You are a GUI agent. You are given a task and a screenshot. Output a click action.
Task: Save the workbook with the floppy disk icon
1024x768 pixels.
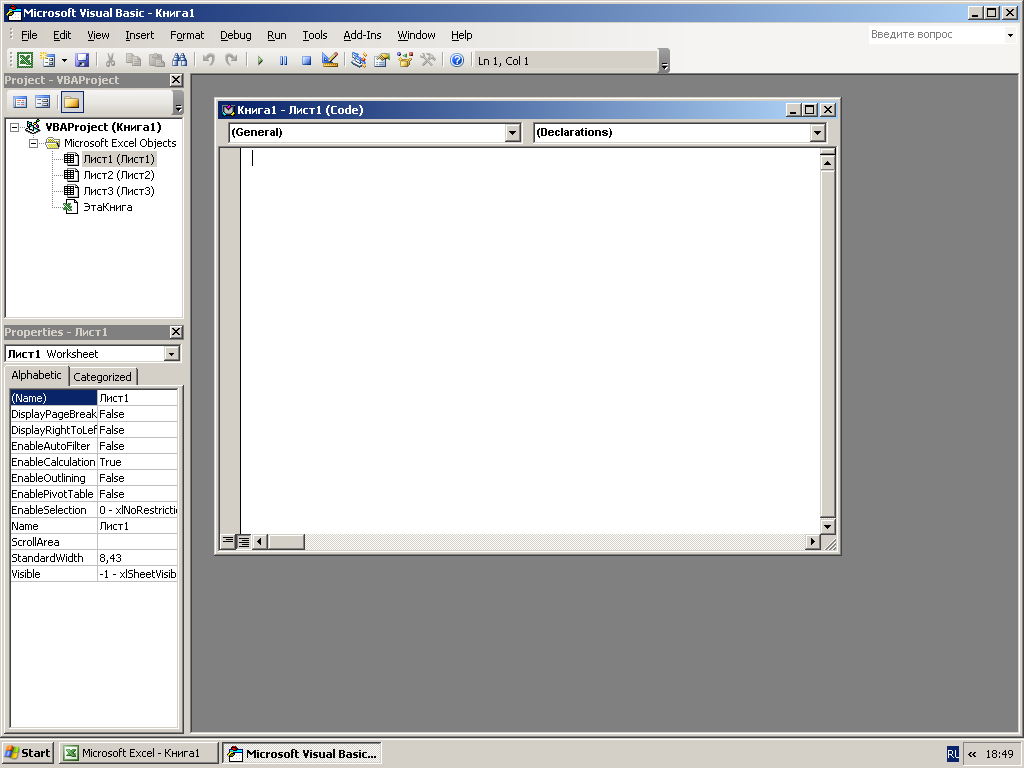(82, 60)
